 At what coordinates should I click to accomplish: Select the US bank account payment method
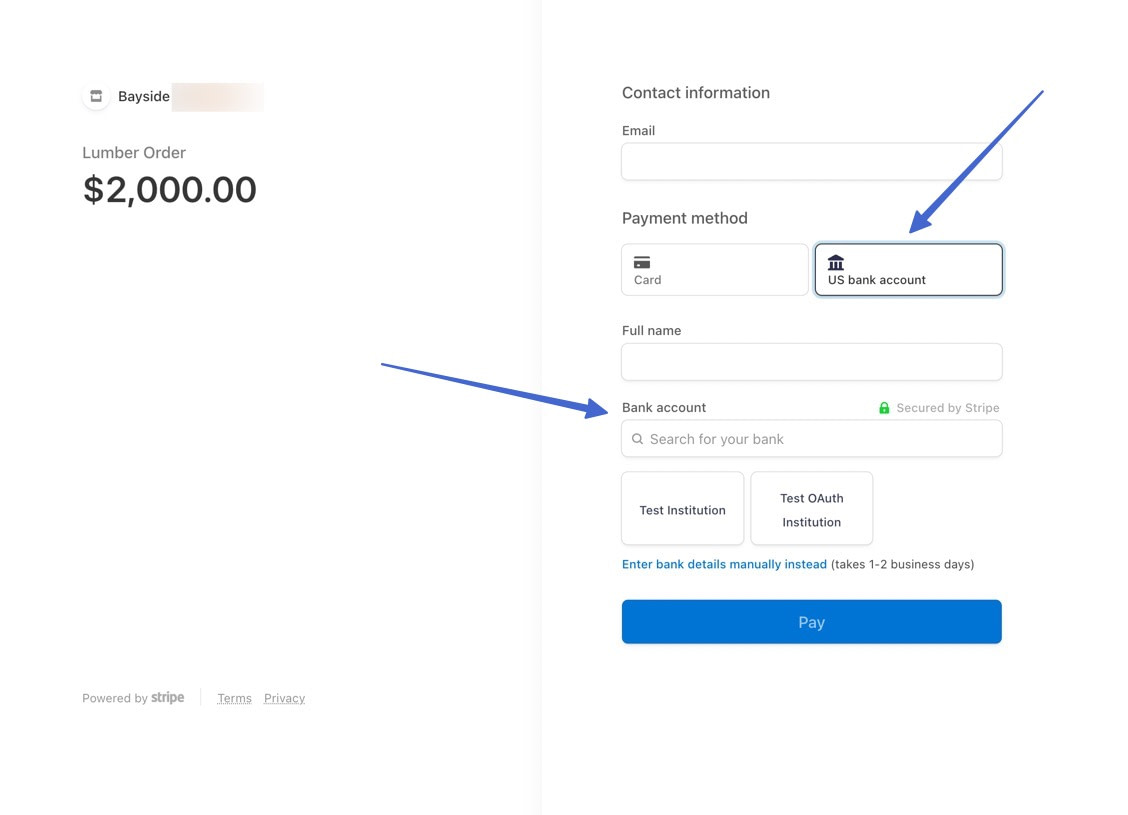pyautogui.click(x=907, y=269)
